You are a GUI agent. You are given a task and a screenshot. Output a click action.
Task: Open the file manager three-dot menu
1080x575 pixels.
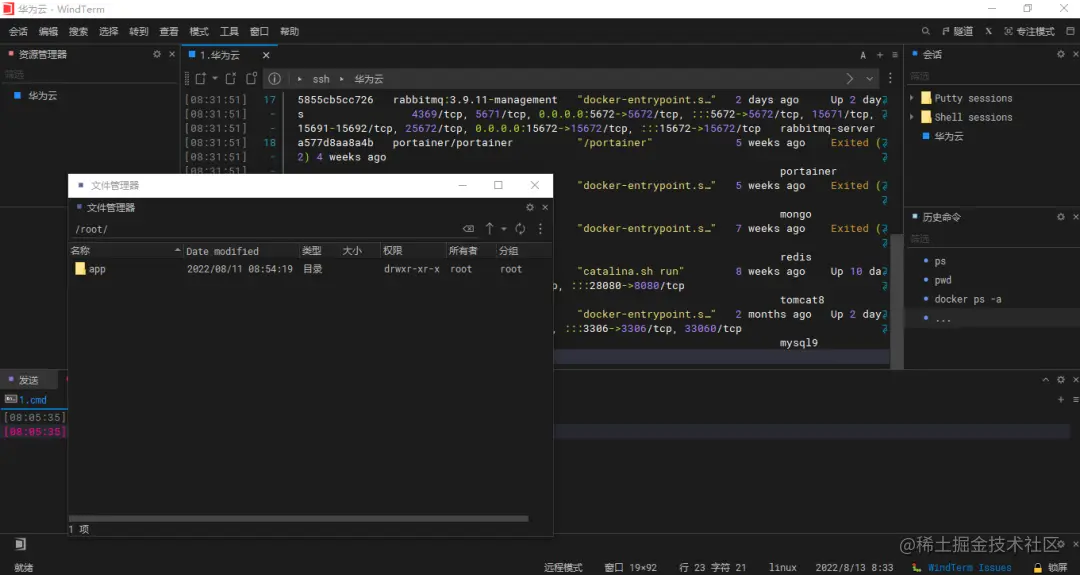pos(540,229)
